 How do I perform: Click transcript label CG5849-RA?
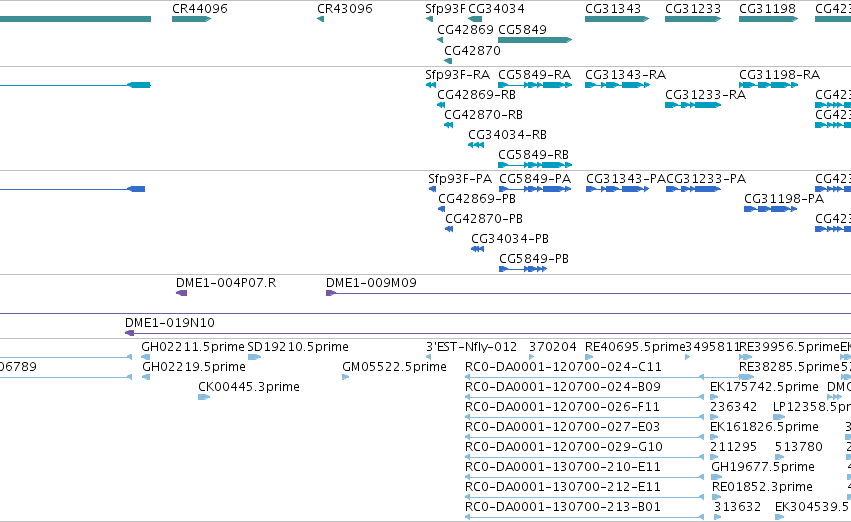534,74
